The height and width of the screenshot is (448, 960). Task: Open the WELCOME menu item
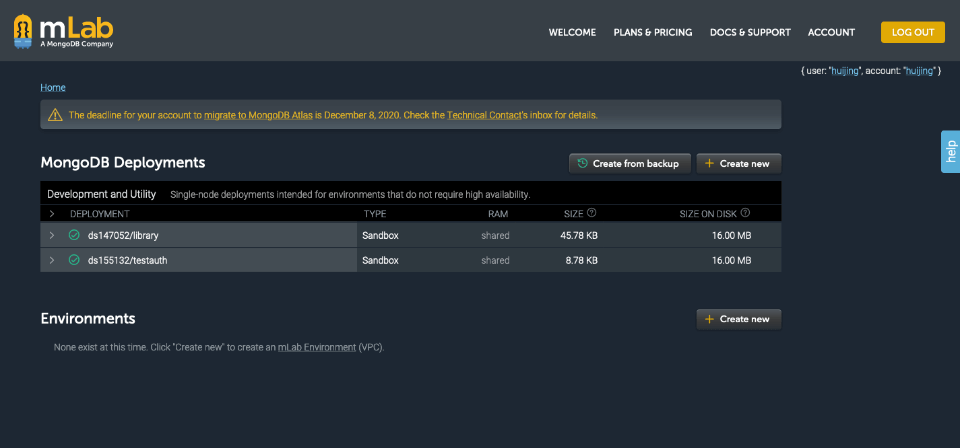[572, 32]
